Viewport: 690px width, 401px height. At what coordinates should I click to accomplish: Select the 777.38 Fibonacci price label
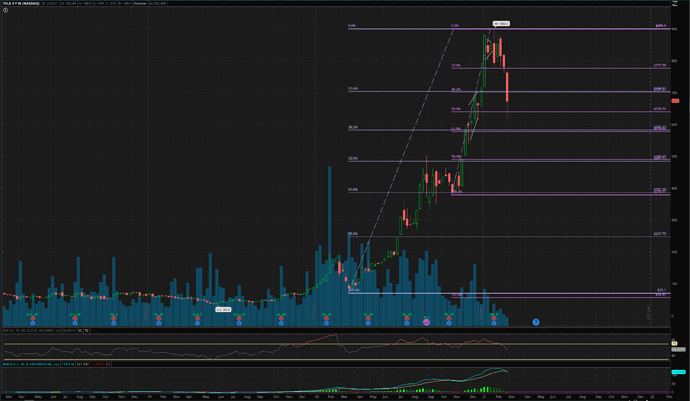click(x=660, y=68)
